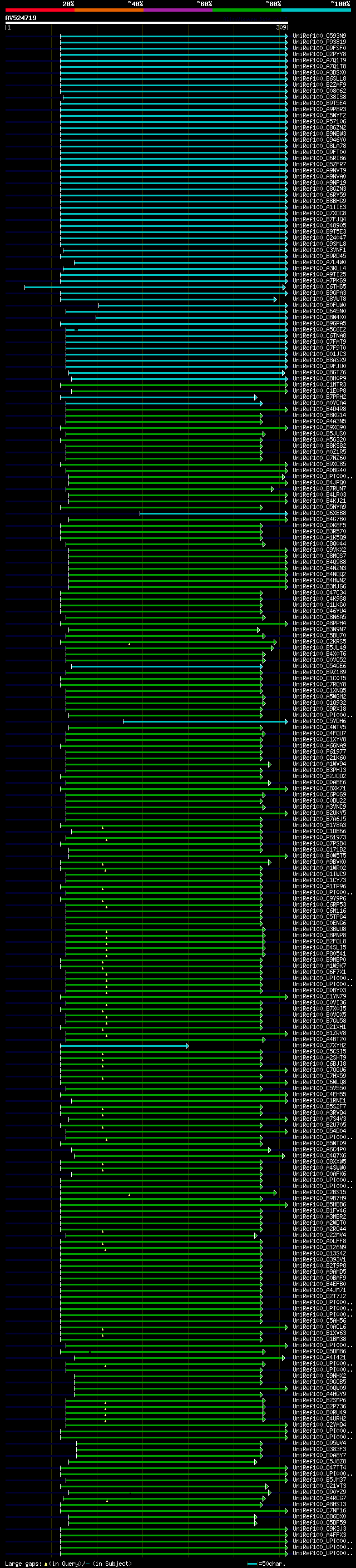Click the orange ~40% identity legend bar
Screen dimensions: 356x1568
click(x=109, y=10)
